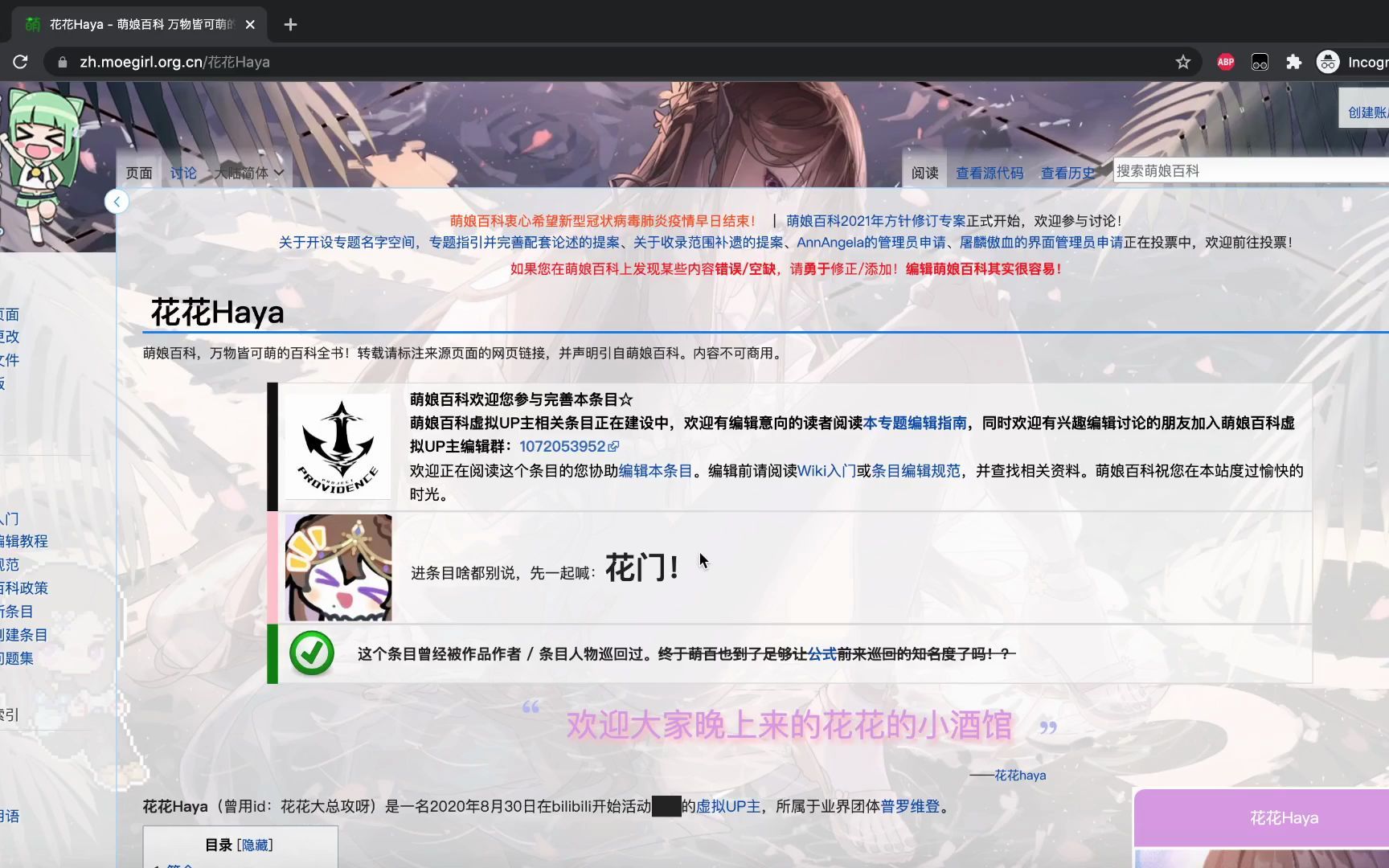Open the 查看源代码 tab
Screen dimensions: 1389x868
[x=990, y=173]
